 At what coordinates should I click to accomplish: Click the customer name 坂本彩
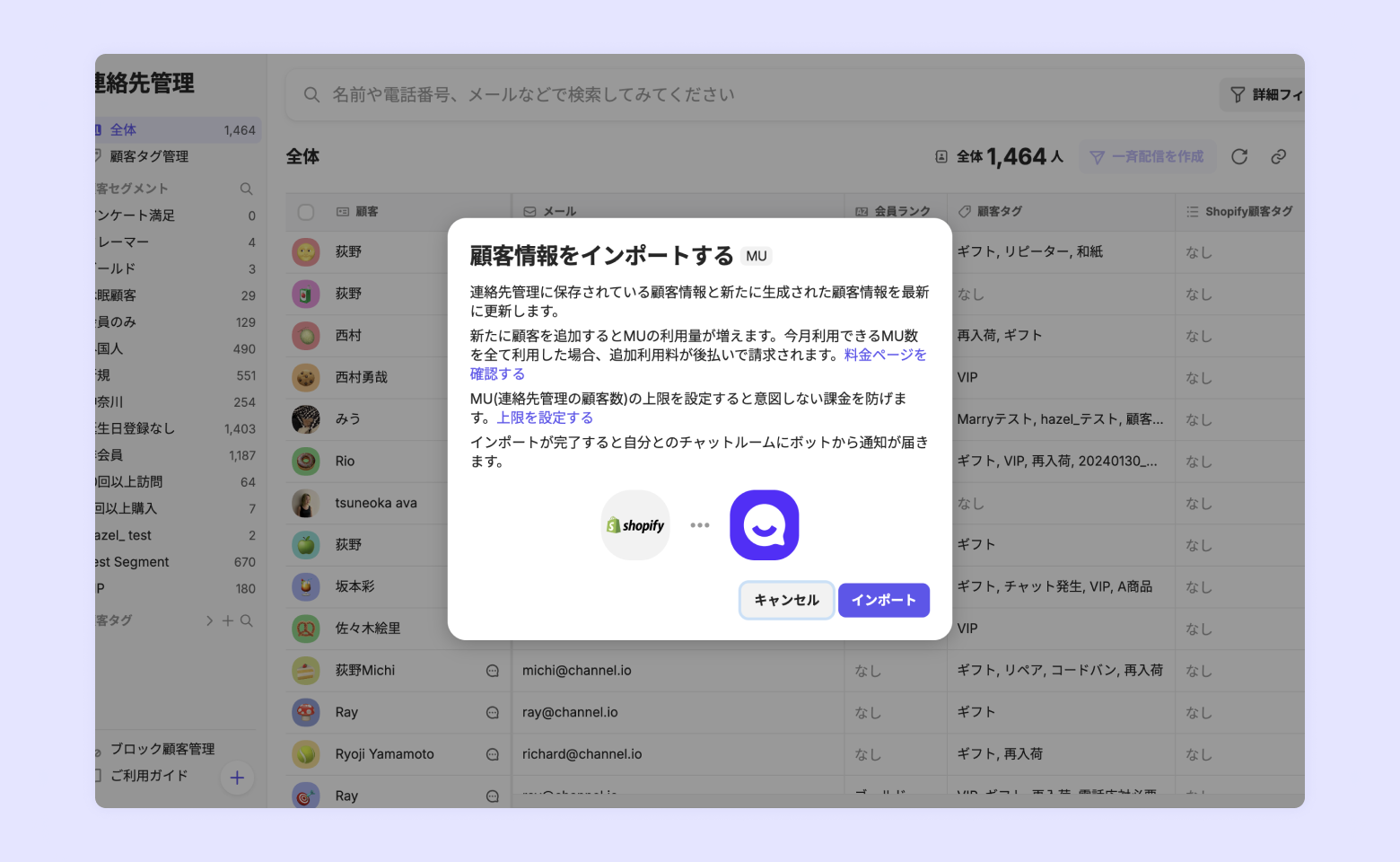tap(355, 586)
